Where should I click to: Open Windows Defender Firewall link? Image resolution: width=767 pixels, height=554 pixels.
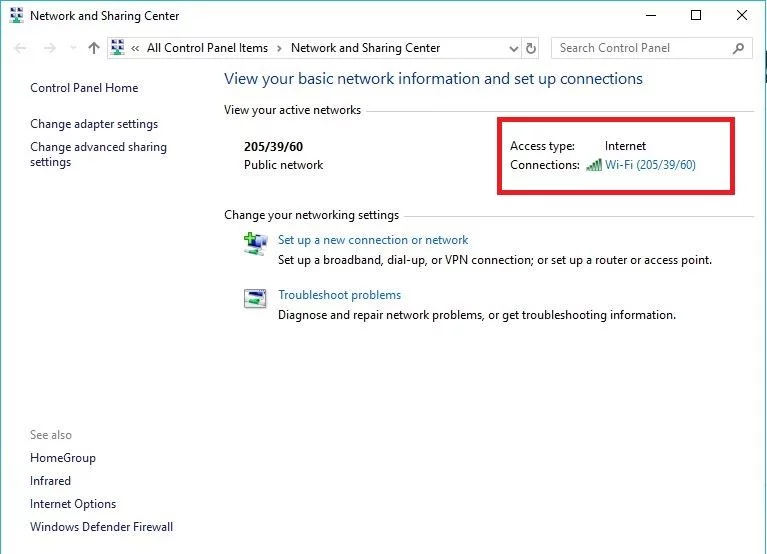tap(101, 527)
